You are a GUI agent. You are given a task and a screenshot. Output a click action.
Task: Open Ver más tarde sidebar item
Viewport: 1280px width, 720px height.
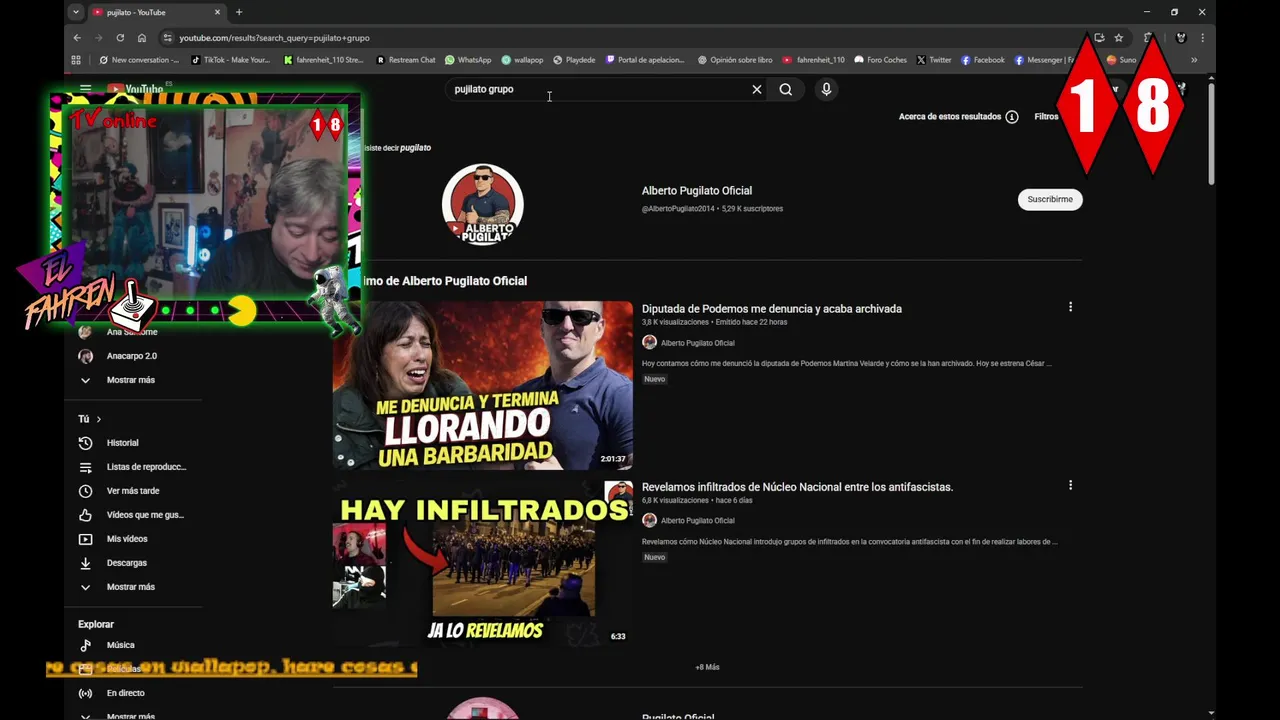121,491
